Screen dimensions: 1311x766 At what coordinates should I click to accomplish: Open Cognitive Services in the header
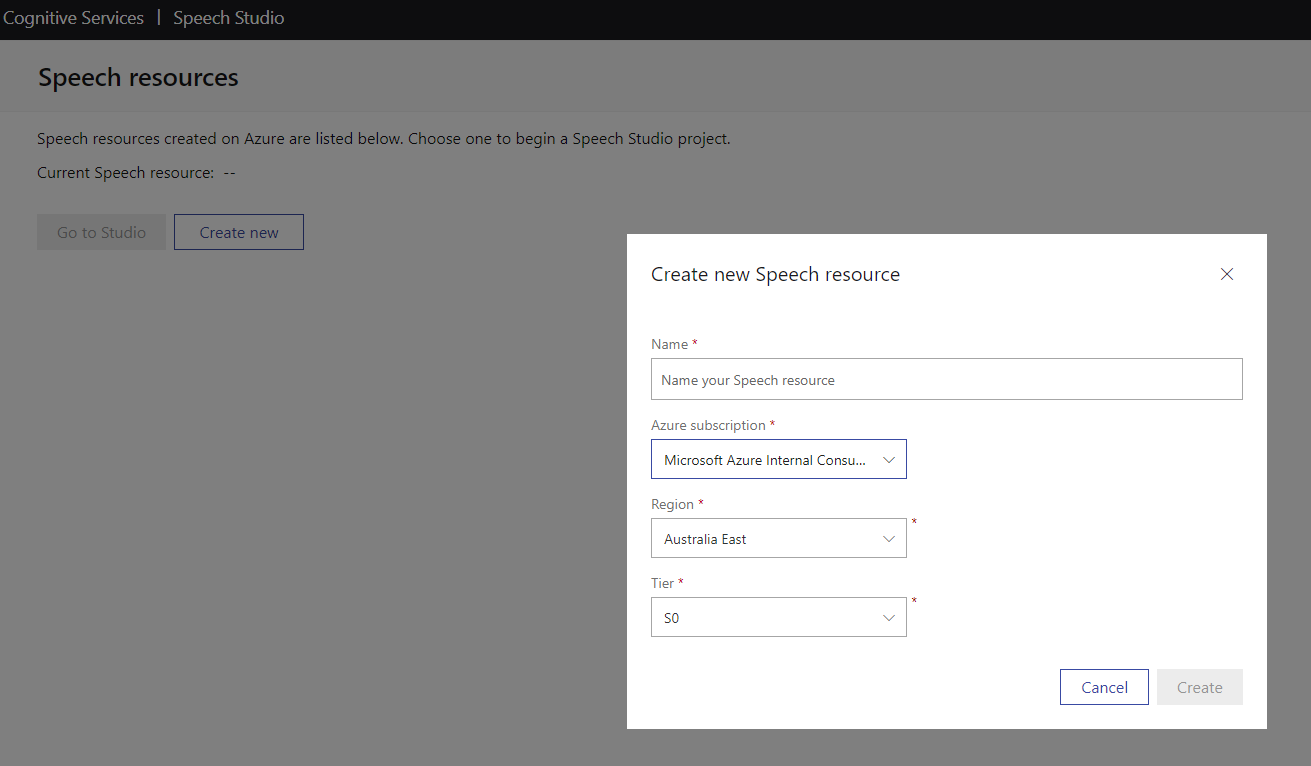coord(73,18)
